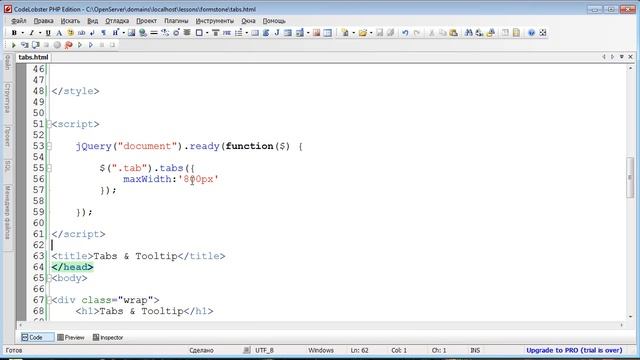Expand the dropdown arrow beside Italic
The height and width of the screenshot is (360, 640).
40,33
